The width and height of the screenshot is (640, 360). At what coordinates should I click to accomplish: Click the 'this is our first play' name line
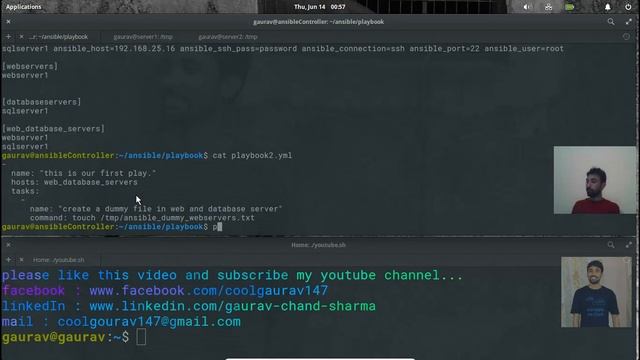coord(84,173)
